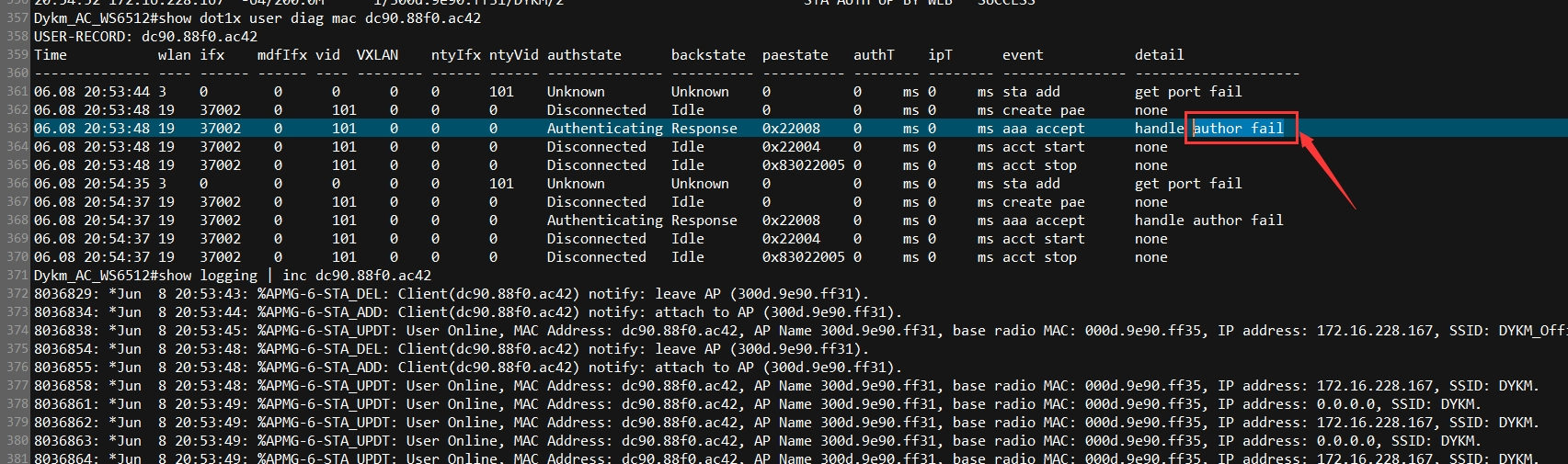This screenshot has width=1568, height=464.
Task: Click the selected "author fail" text in red box
Action: click(x=1238, y=129)
